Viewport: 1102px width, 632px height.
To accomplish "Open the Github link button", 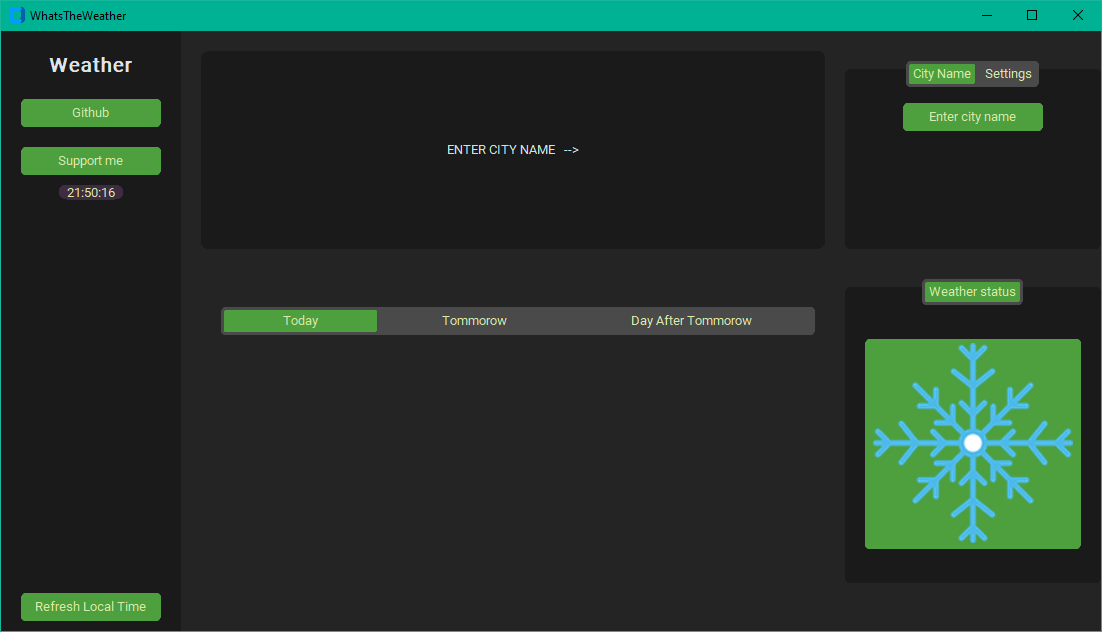I will [x=91, y=112].
